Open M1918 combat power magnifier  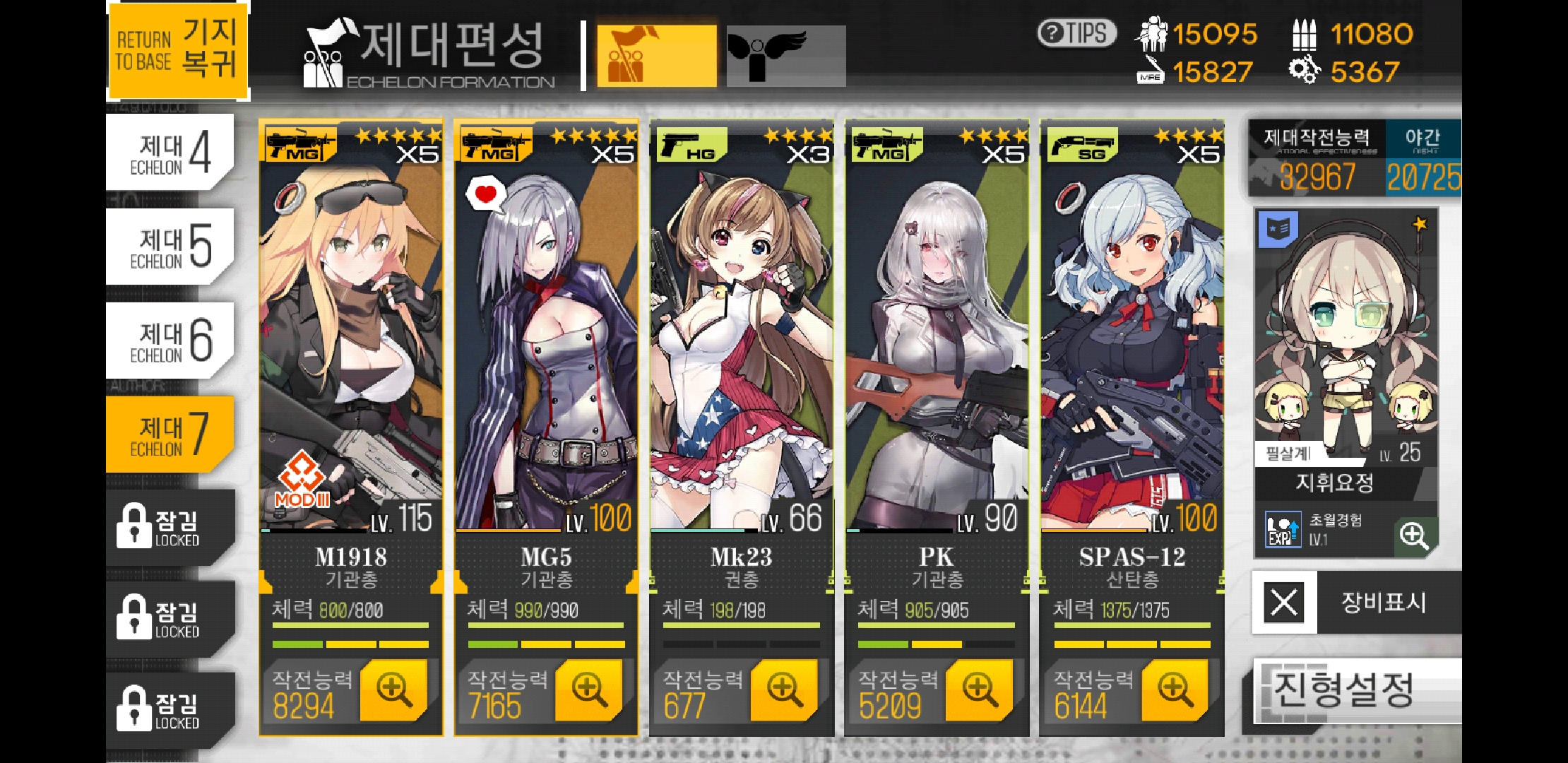coord(393,690)
